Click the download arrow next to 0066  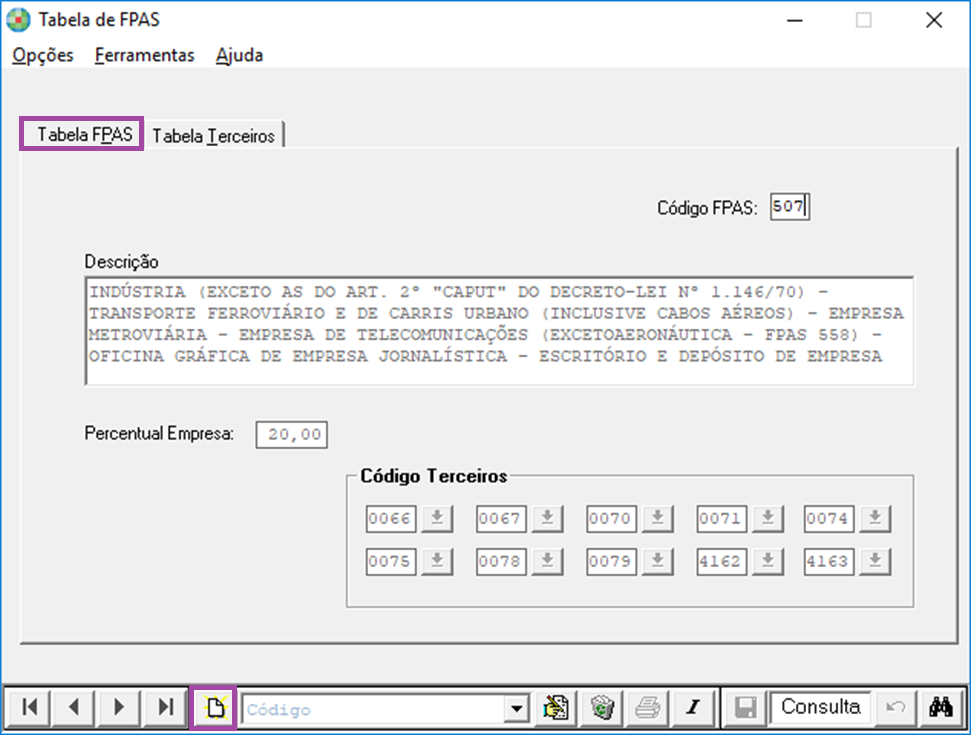click(x=437, y=518)
